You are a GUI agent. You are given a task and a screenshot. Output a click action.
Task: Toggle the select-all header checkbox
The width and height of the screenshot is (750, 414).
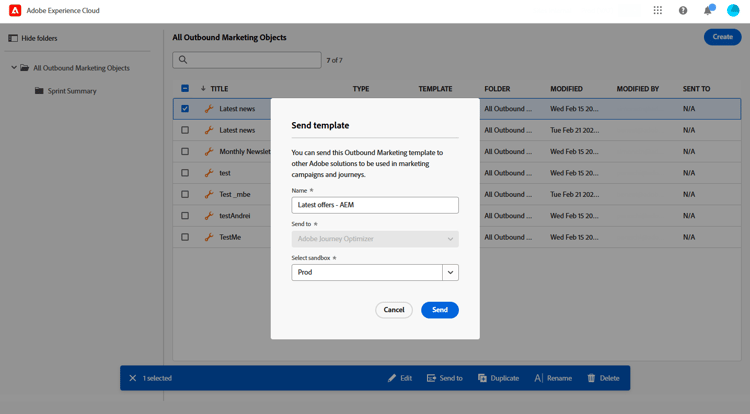point(185,88)
